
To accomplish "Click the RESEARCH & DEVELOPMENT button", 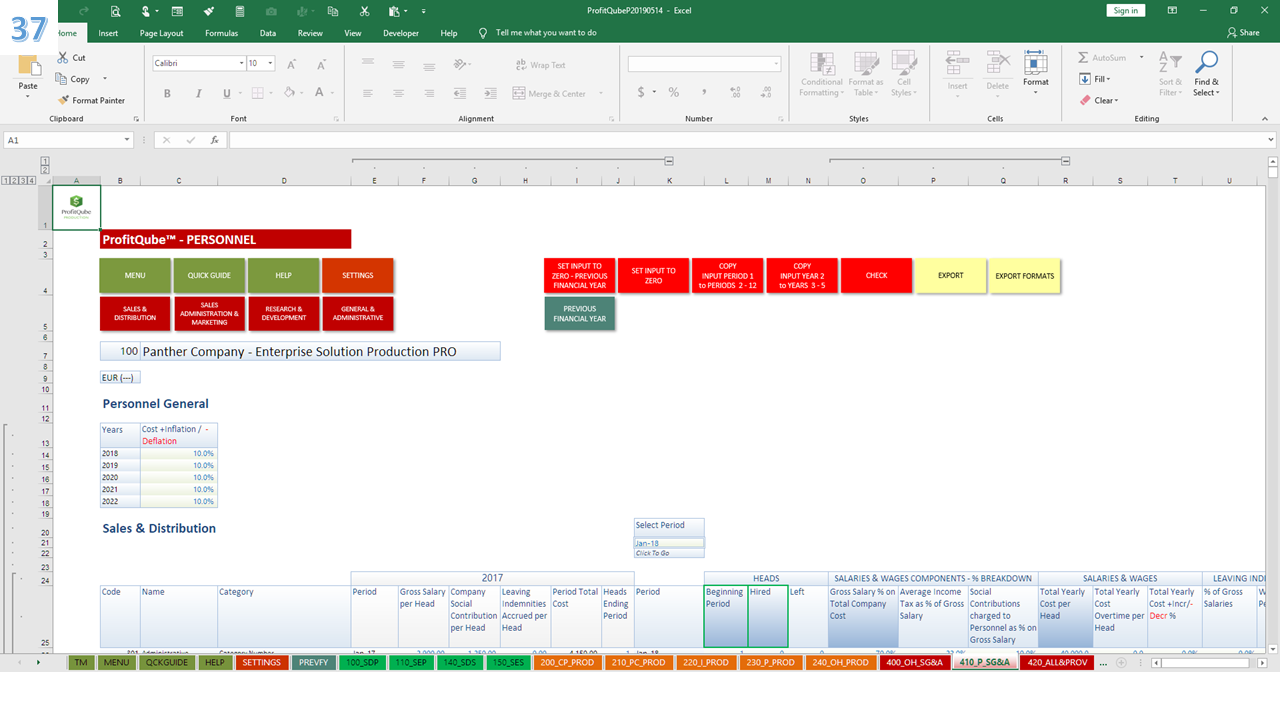I will (x=283, y=314).
